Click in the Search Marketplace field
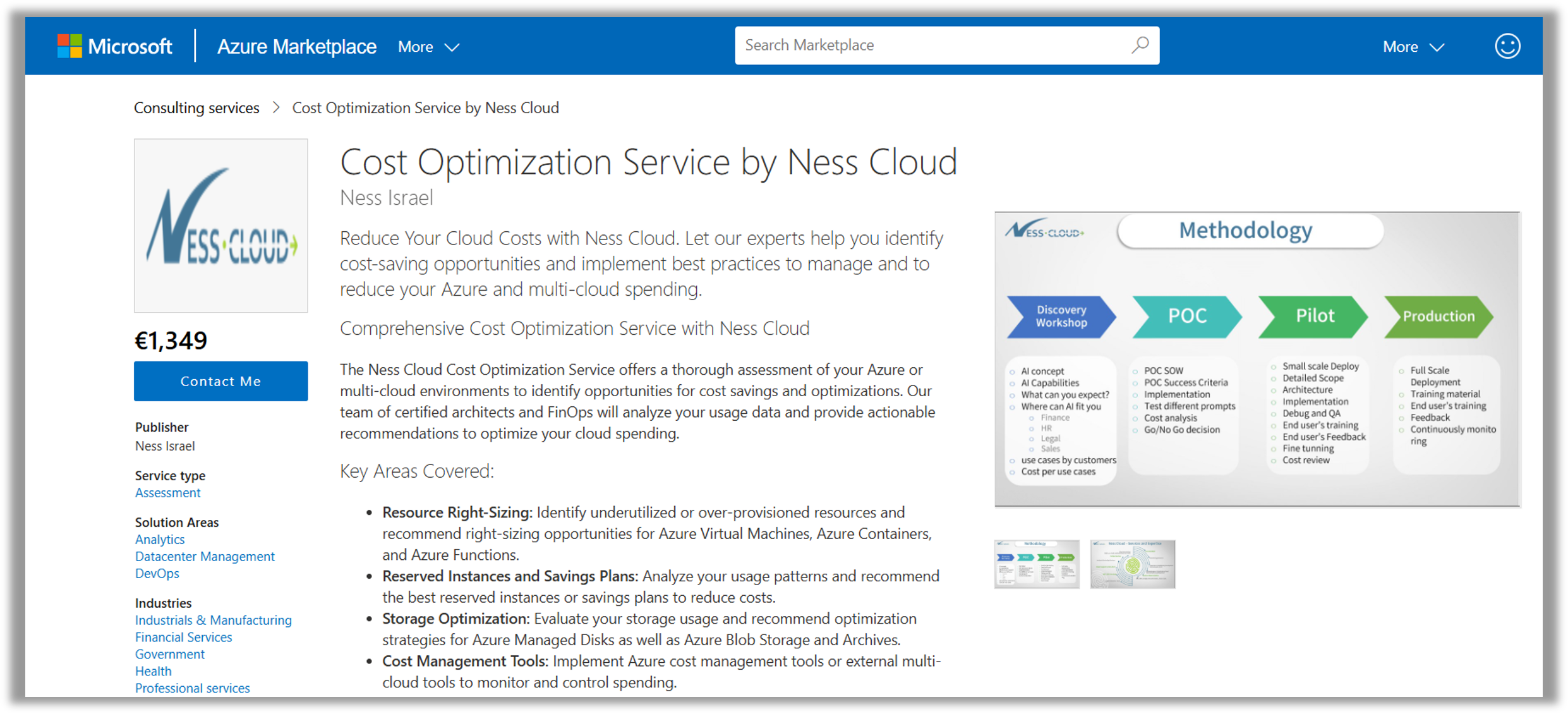The width and height of the screenshot is (1568, 714). [929, 45]
